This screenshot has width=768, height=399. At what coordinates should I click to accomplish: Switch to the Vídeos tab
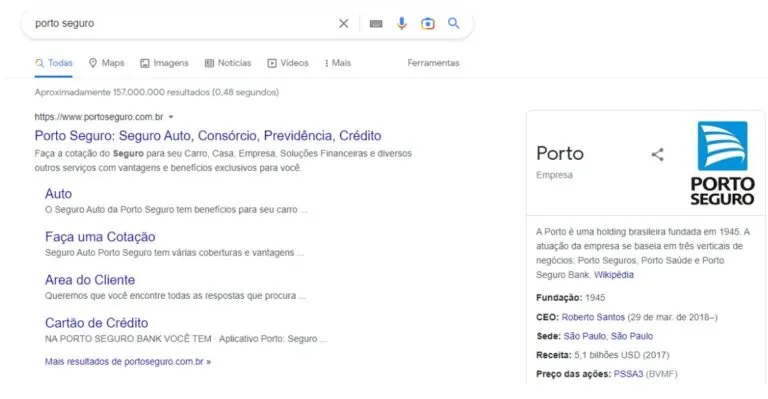pos(288,63)
